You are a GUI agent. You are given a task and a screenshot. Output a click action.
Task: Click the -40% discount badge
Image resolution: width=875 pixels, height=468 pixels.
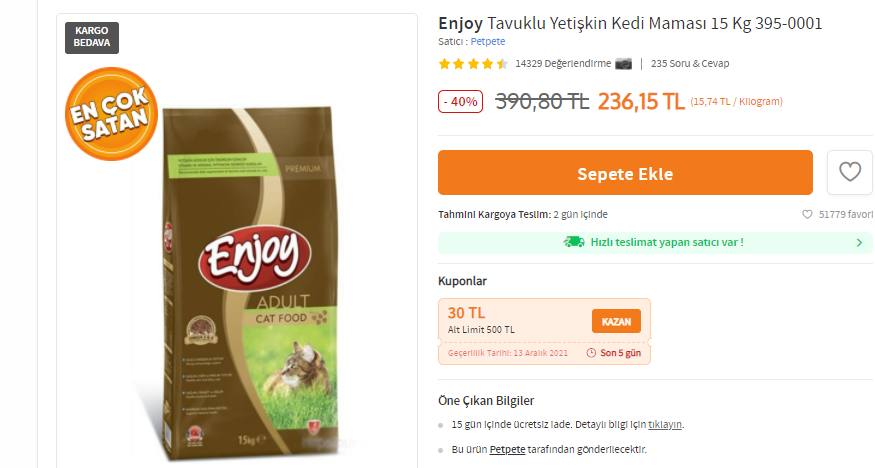pos(460,102)
